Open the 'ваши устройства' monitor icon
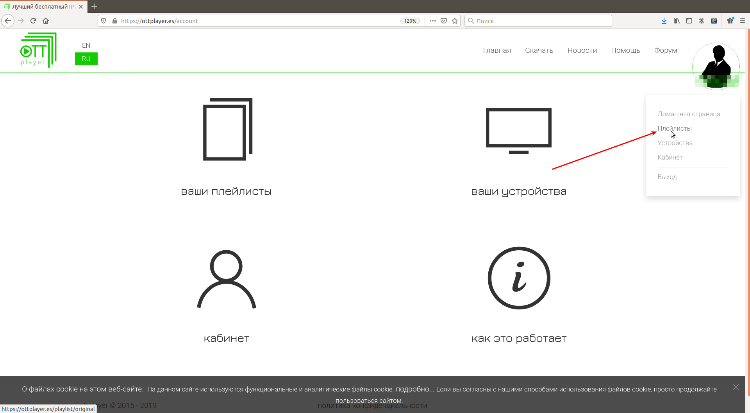The width and height of the screenshot is (750, 413). [x=518, y=130]
